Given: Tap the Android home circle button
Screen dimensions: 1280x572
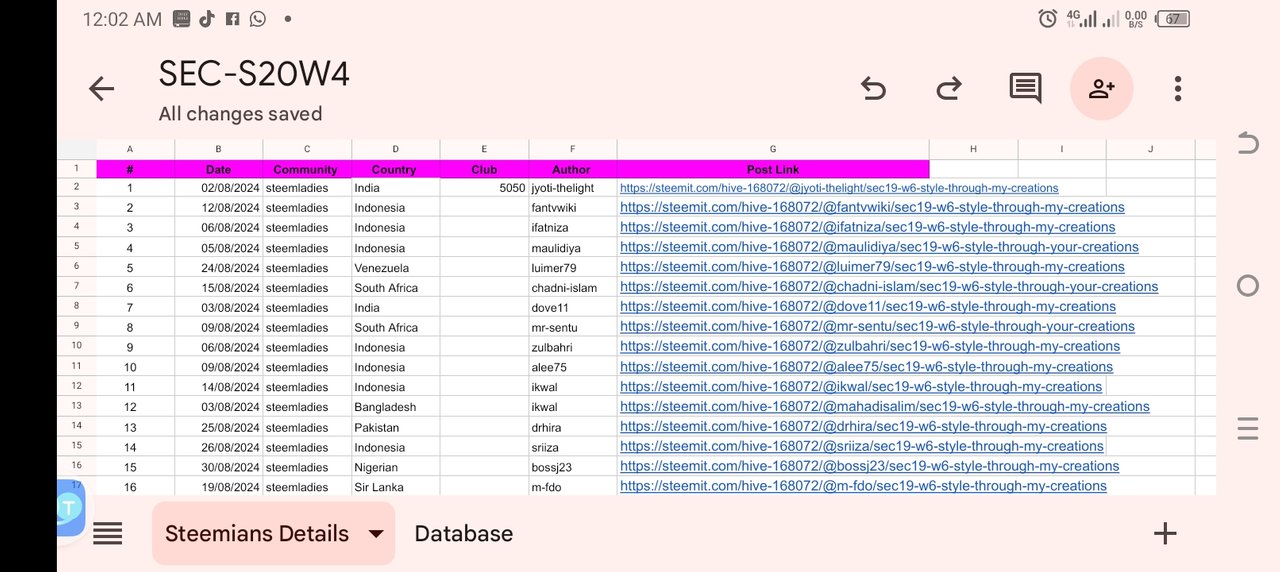Looking at the screenshot, I should pos(1248,286).
